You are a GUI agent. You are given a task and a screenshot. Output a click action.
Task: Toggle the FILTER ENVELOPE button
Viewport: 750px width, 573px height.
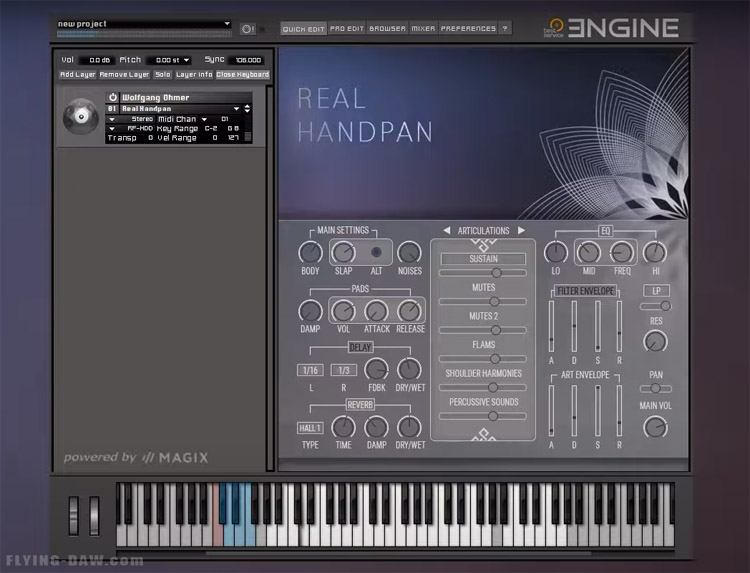pyautogui.click(x=585, y=291)
